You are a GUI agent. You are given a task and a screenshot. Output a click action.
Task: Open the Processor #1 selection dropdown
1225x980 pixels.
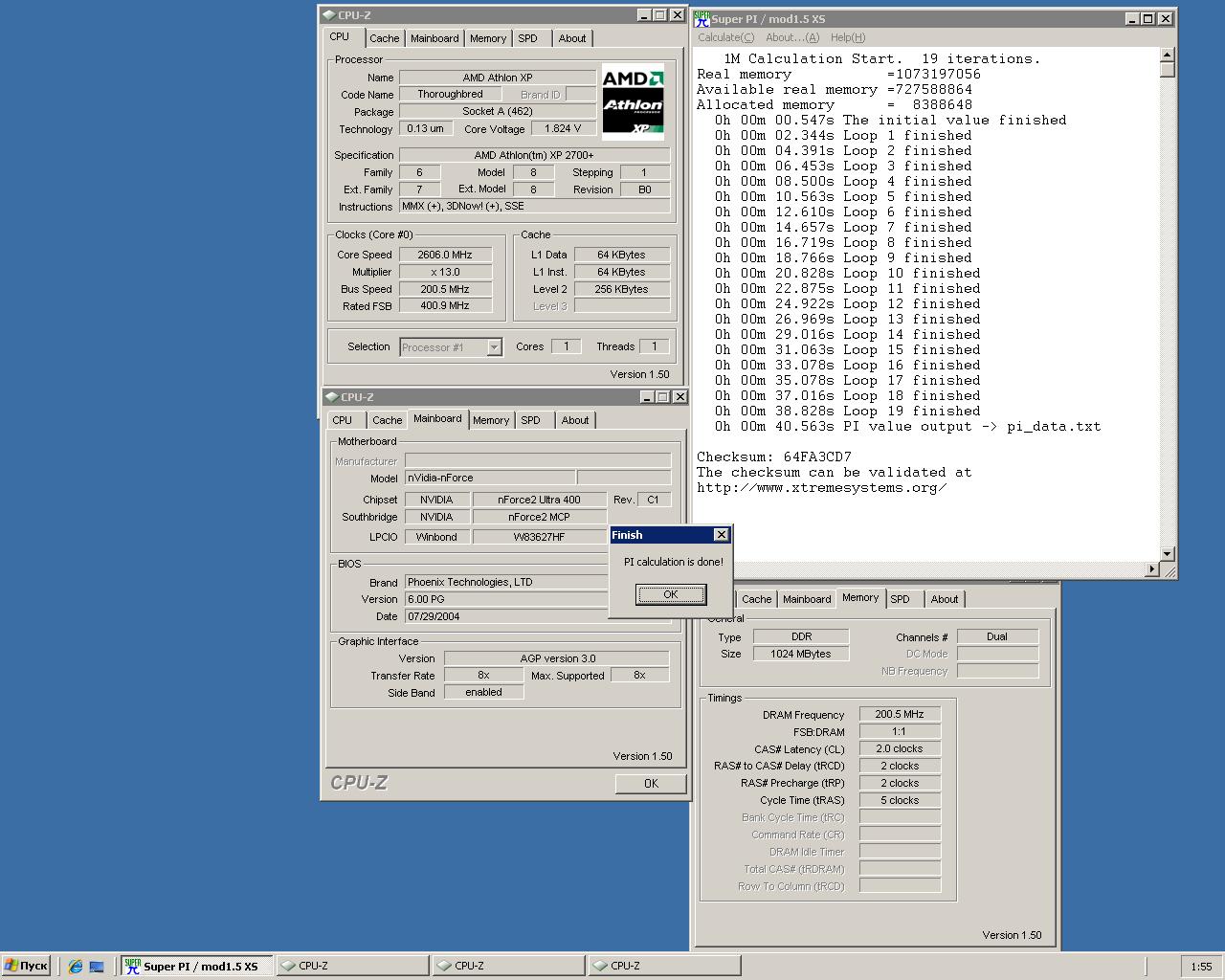pos(494,347)
